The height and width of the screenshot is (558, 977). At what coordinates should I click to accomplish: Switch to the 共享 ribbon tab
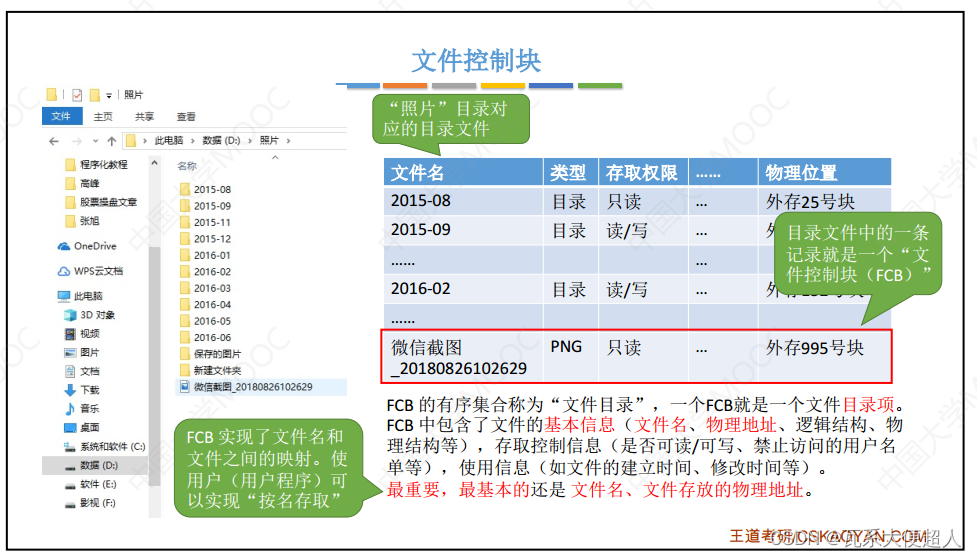(x=145, y=116)
